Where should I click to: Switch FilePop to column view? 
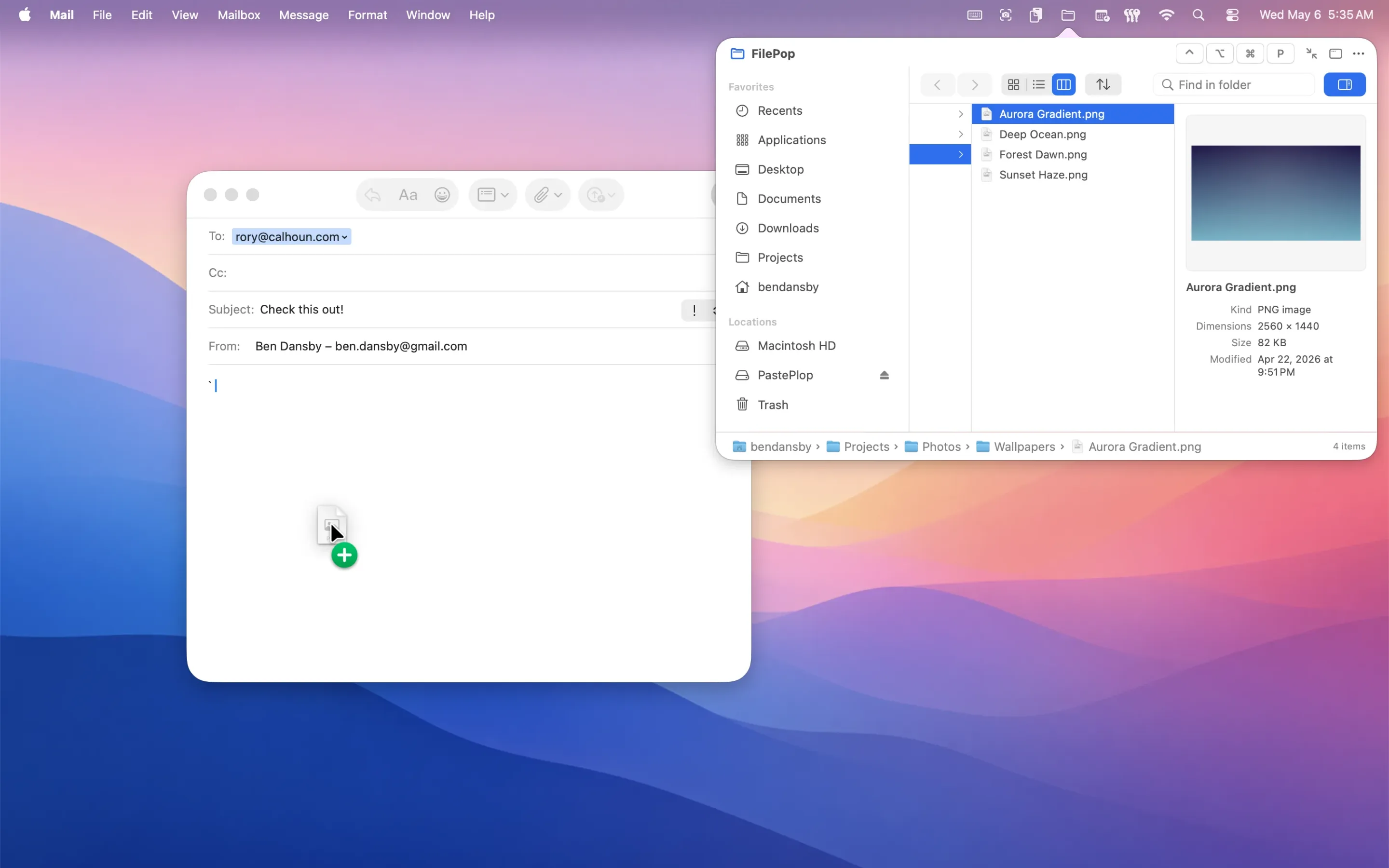pyautogui.click(x=1063, y=85)
